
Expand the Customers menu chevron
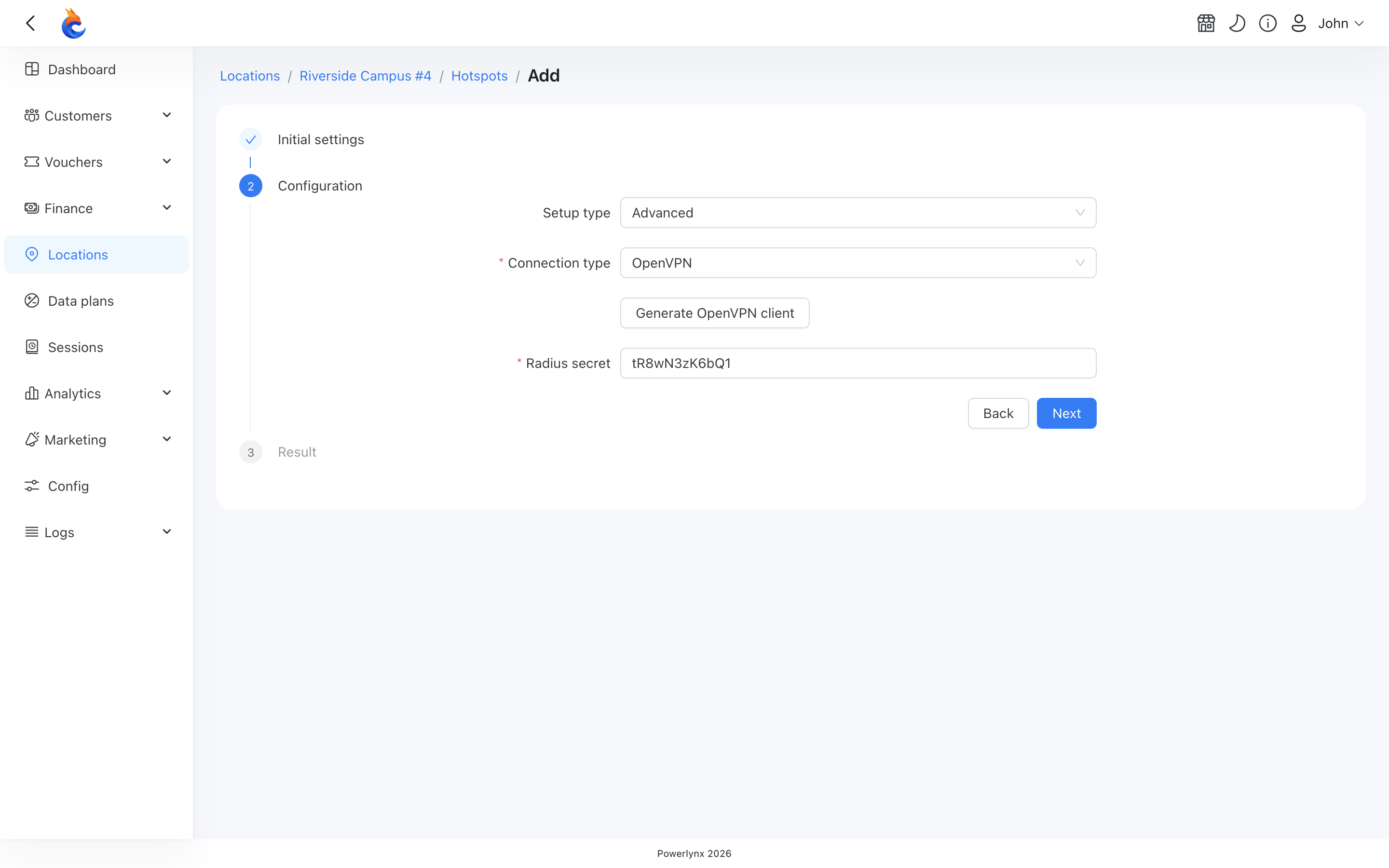click(167, 115)
